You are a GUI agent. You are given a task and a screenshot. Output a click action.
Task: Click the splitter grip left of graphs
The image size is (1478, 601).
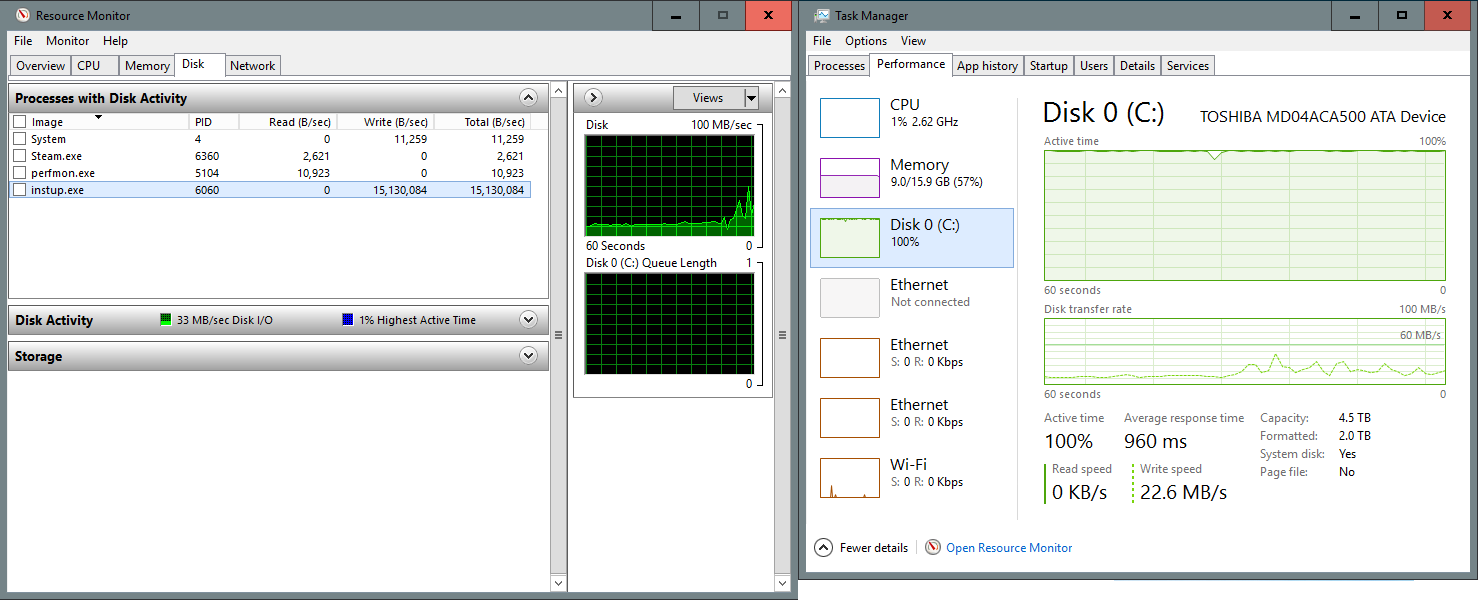[x=558, y=335]
